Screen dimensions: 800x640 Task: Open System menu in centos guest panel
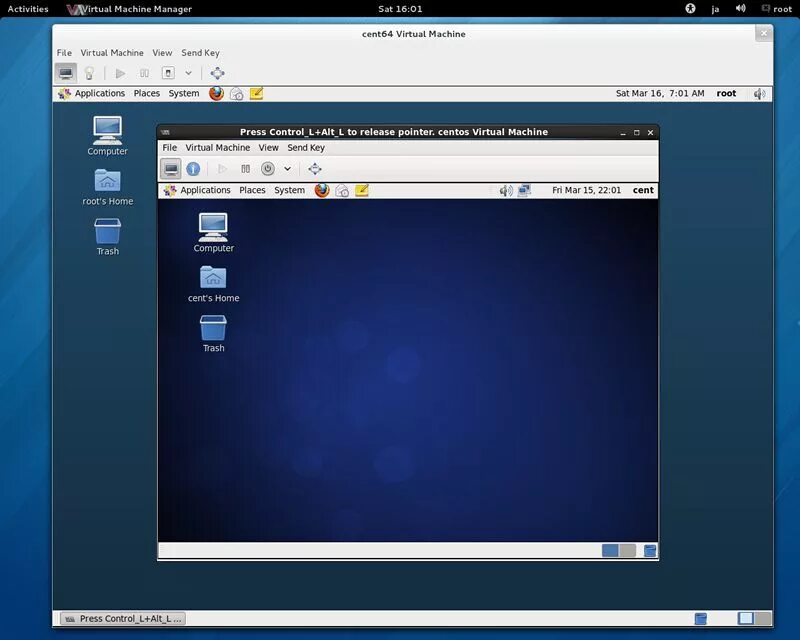click(x=289, y=190)
